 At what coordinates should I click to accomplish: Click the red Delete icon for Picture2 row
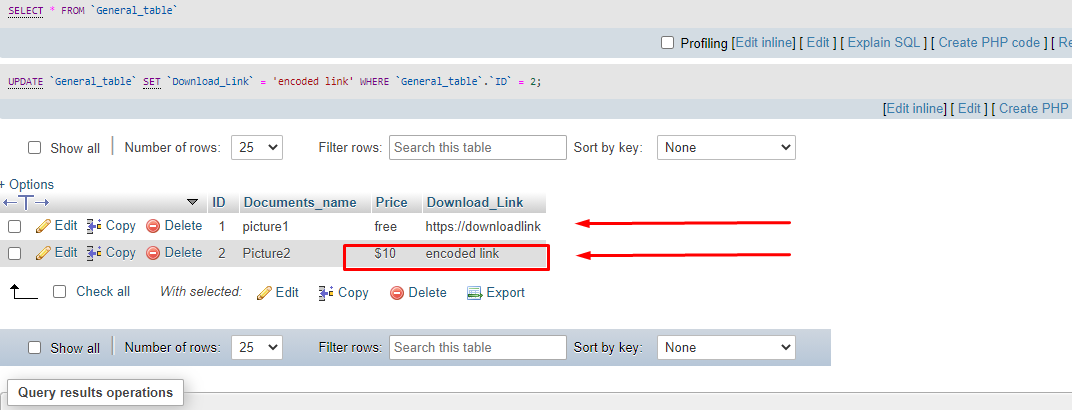coord(153,253)
